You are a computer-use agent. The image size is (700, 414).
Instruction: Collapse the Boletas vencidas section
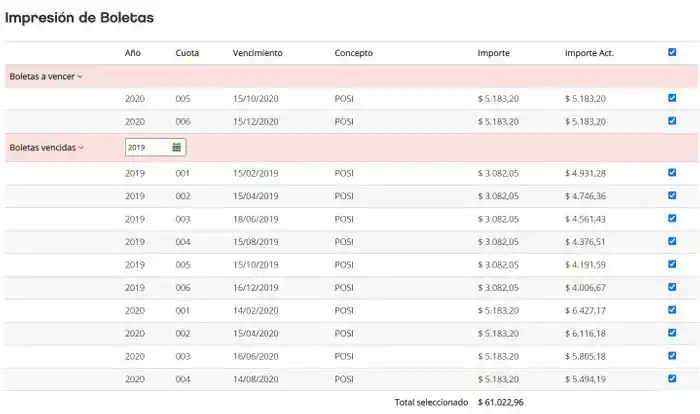pos(46,148)
